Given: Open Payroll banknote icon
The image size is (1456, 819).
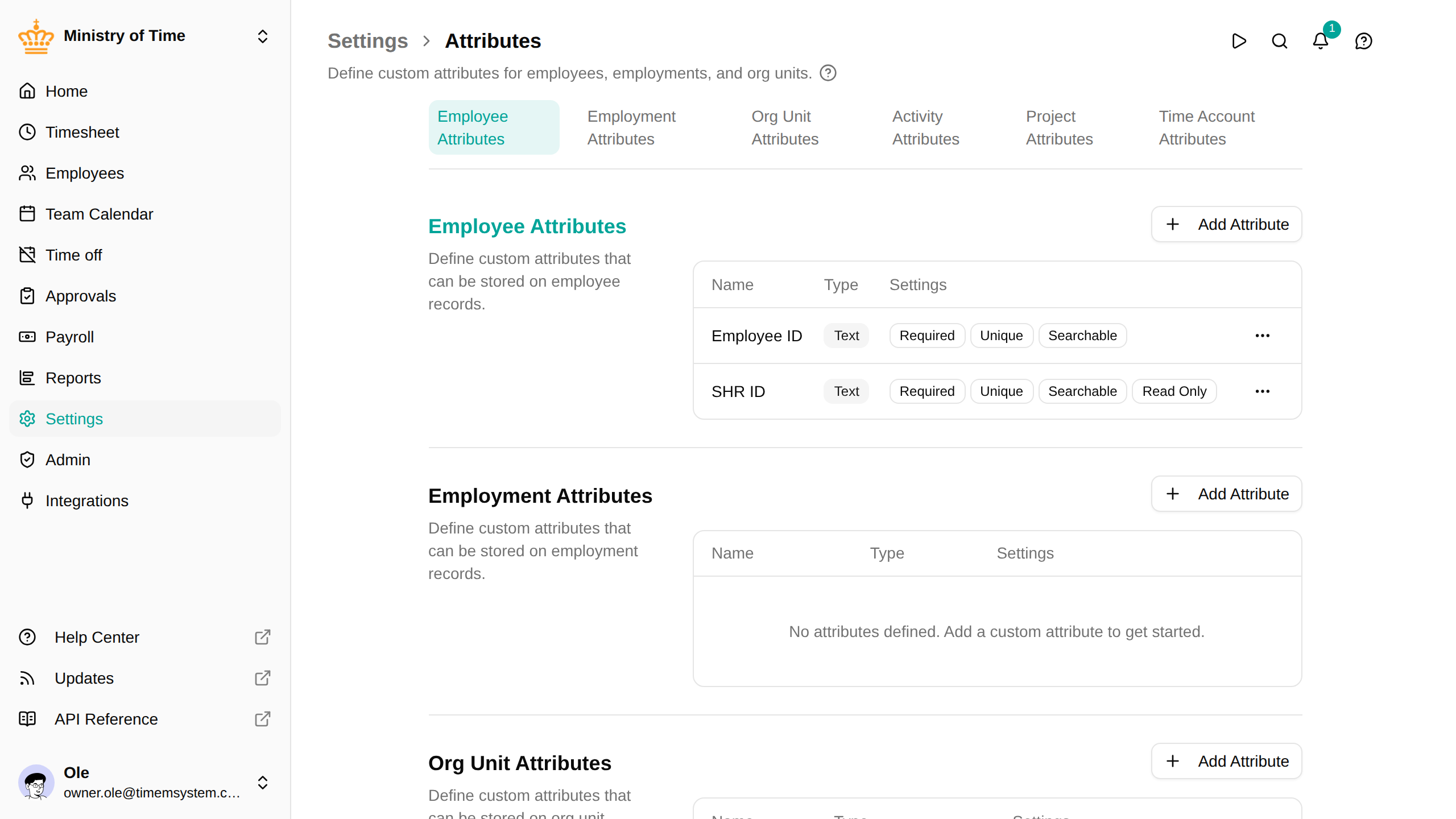Looking at the screenshot, I should tap(27, 337).
